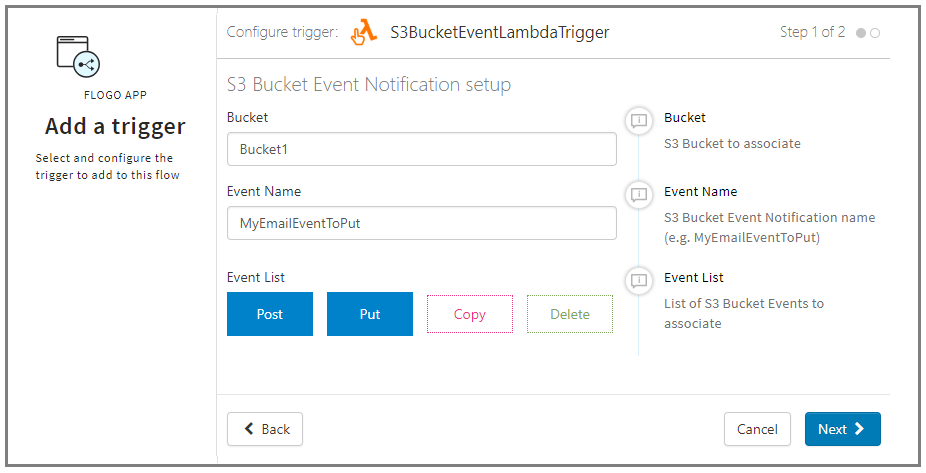Click the Bucket input field
926x473 pixels.
pos(421,149)
